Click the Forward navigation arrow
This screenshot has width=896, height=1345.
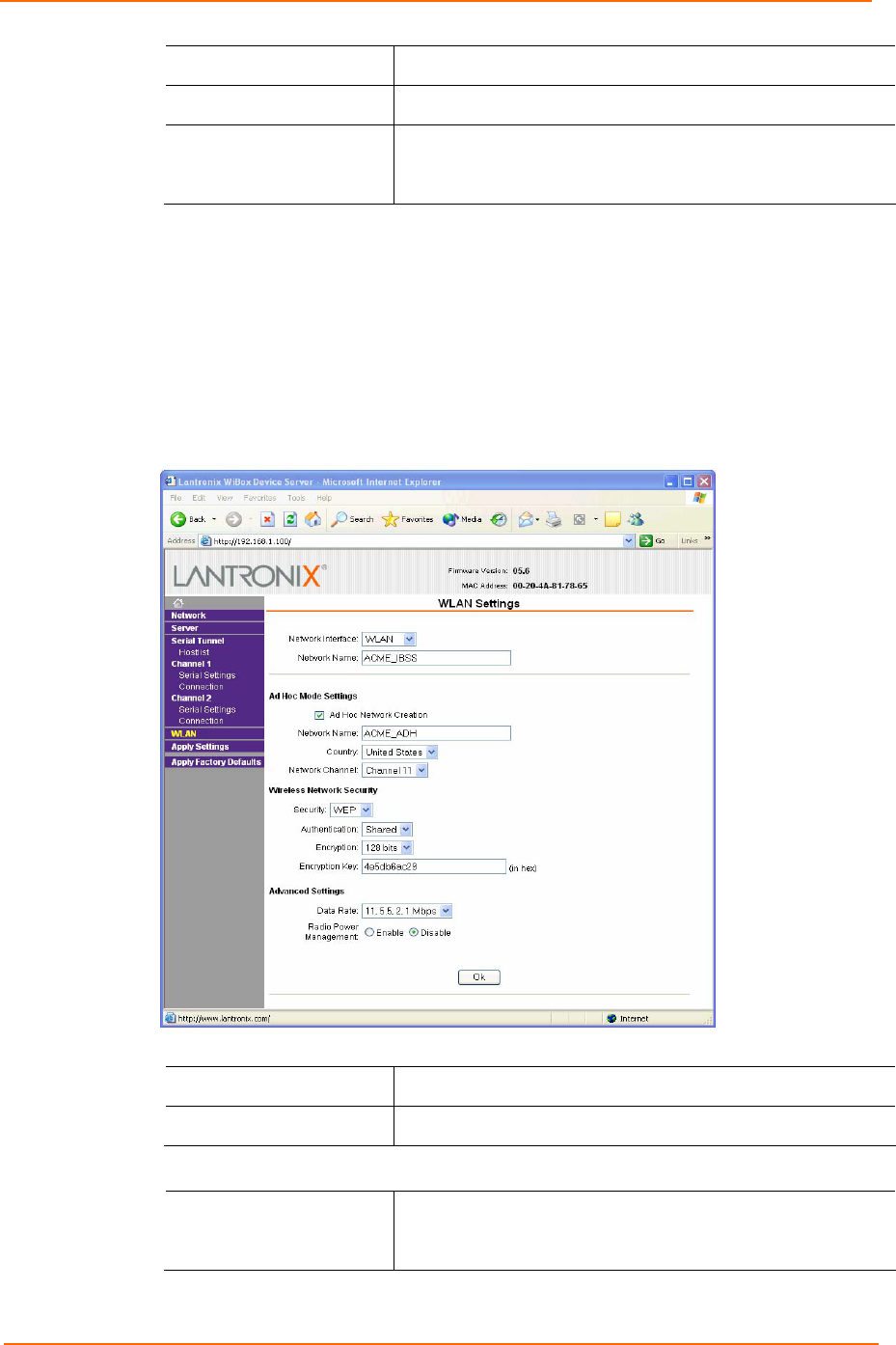(x=233, y=519)
